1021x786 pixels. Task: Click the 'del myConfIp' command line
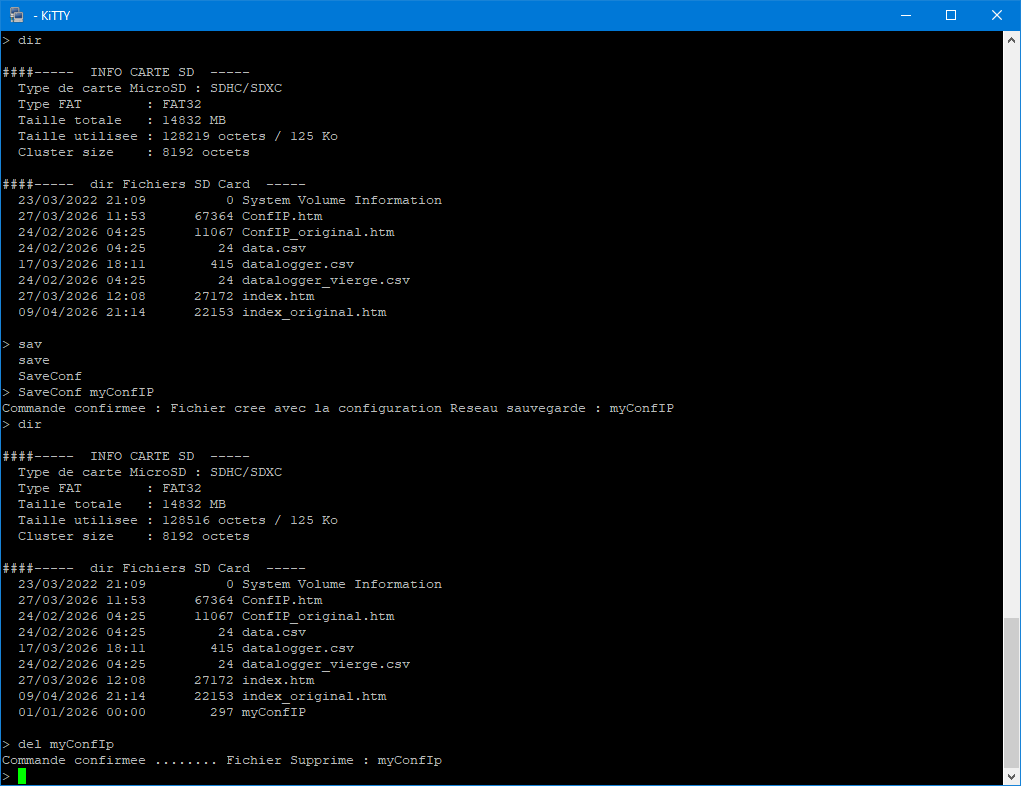pyautogui.click(x=66, y=744)
